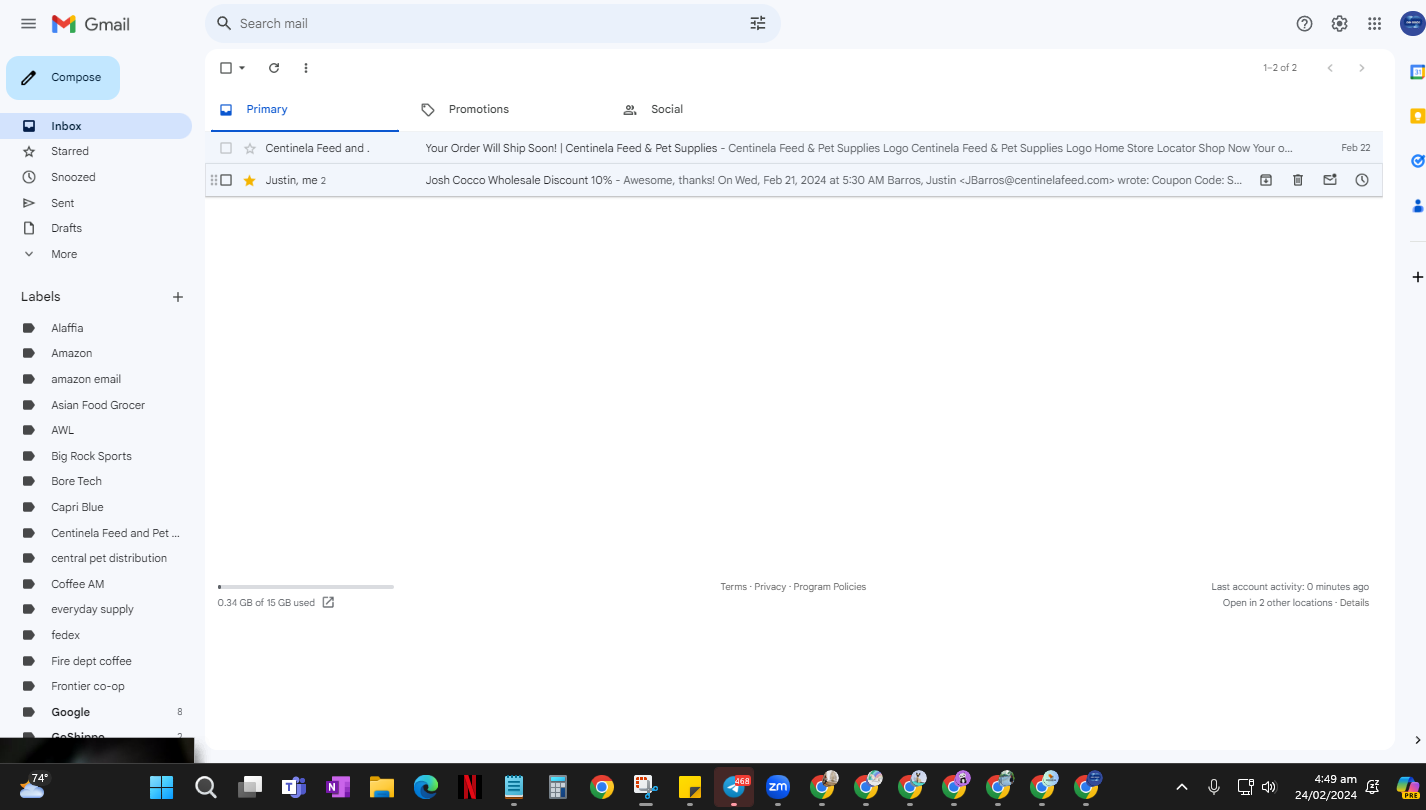Show search options filter icon

758,23
